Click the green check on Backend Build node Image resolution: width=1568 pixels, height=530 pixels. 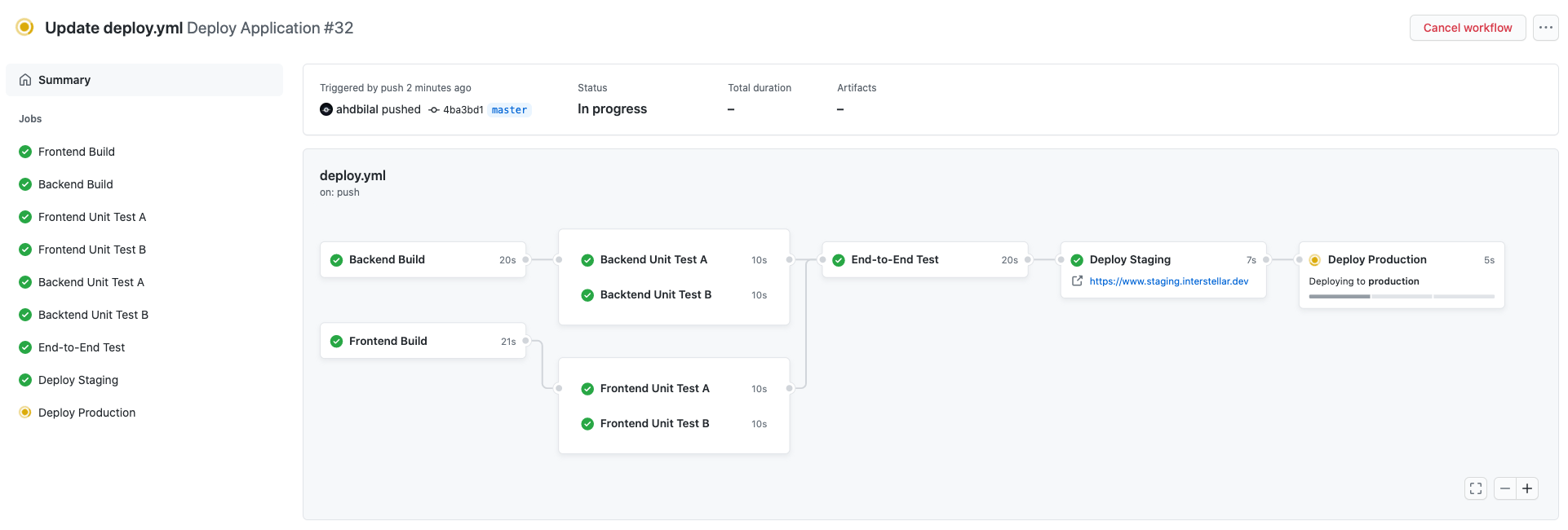(336, 260)
